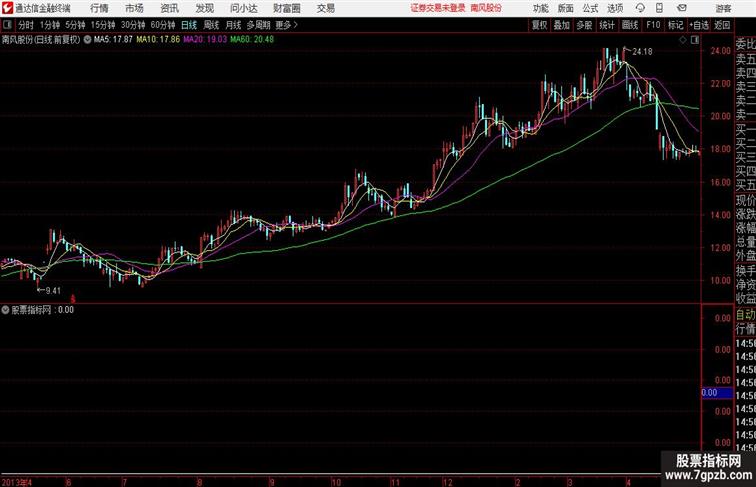Click the 2013年4 date on time axis
This screenshot has height=487, width=756.
17,482
